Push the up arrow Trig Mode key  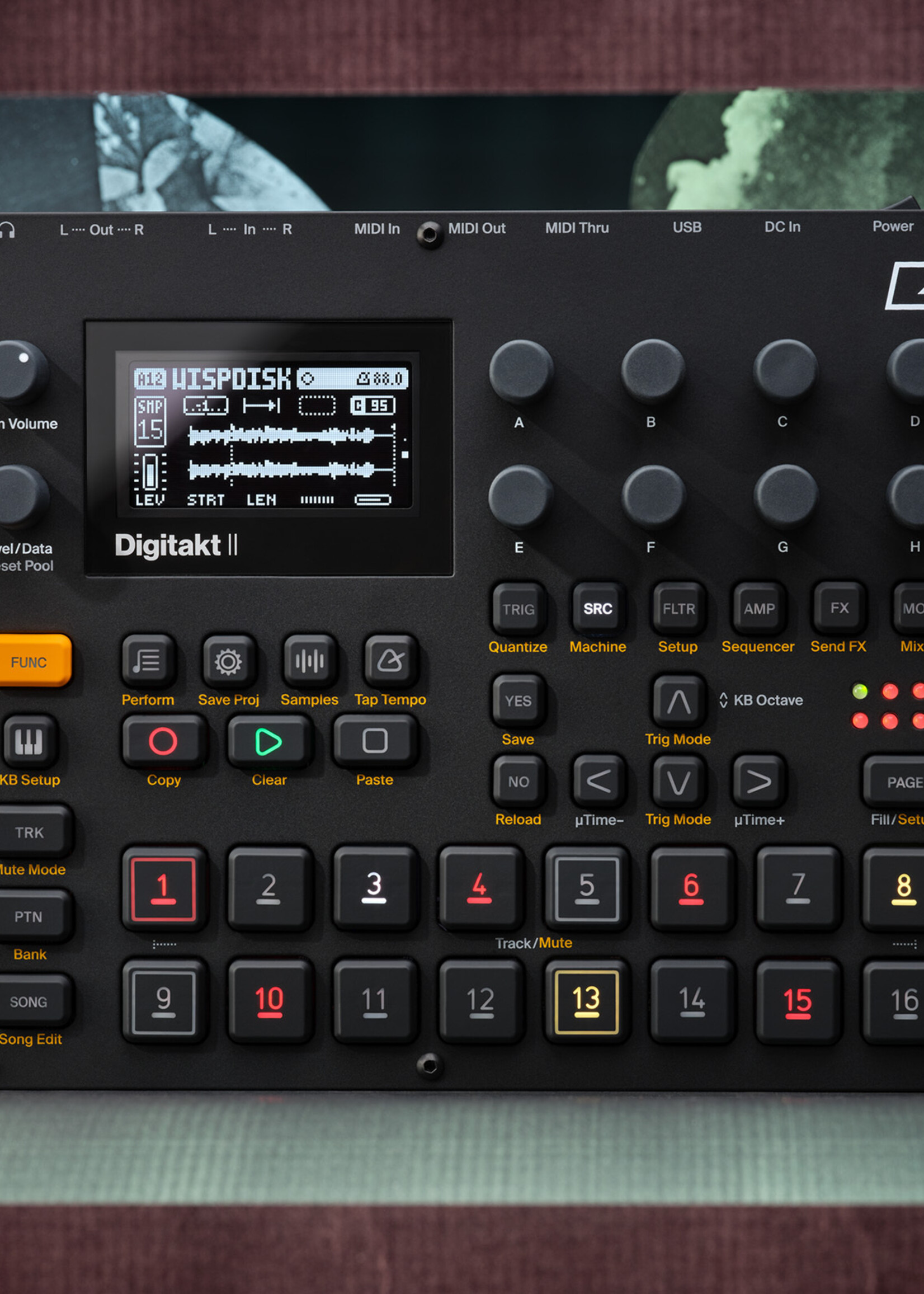coord(678,702)
